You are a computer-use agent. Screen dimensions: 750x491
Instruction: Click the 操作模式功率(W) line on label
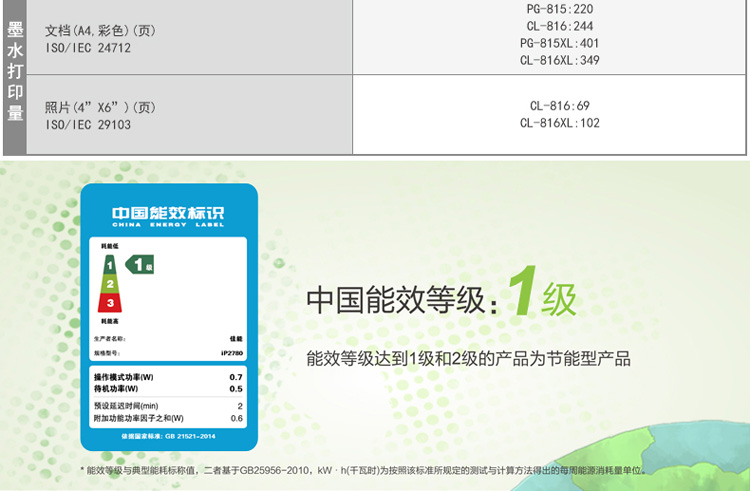tap(168, 377)
